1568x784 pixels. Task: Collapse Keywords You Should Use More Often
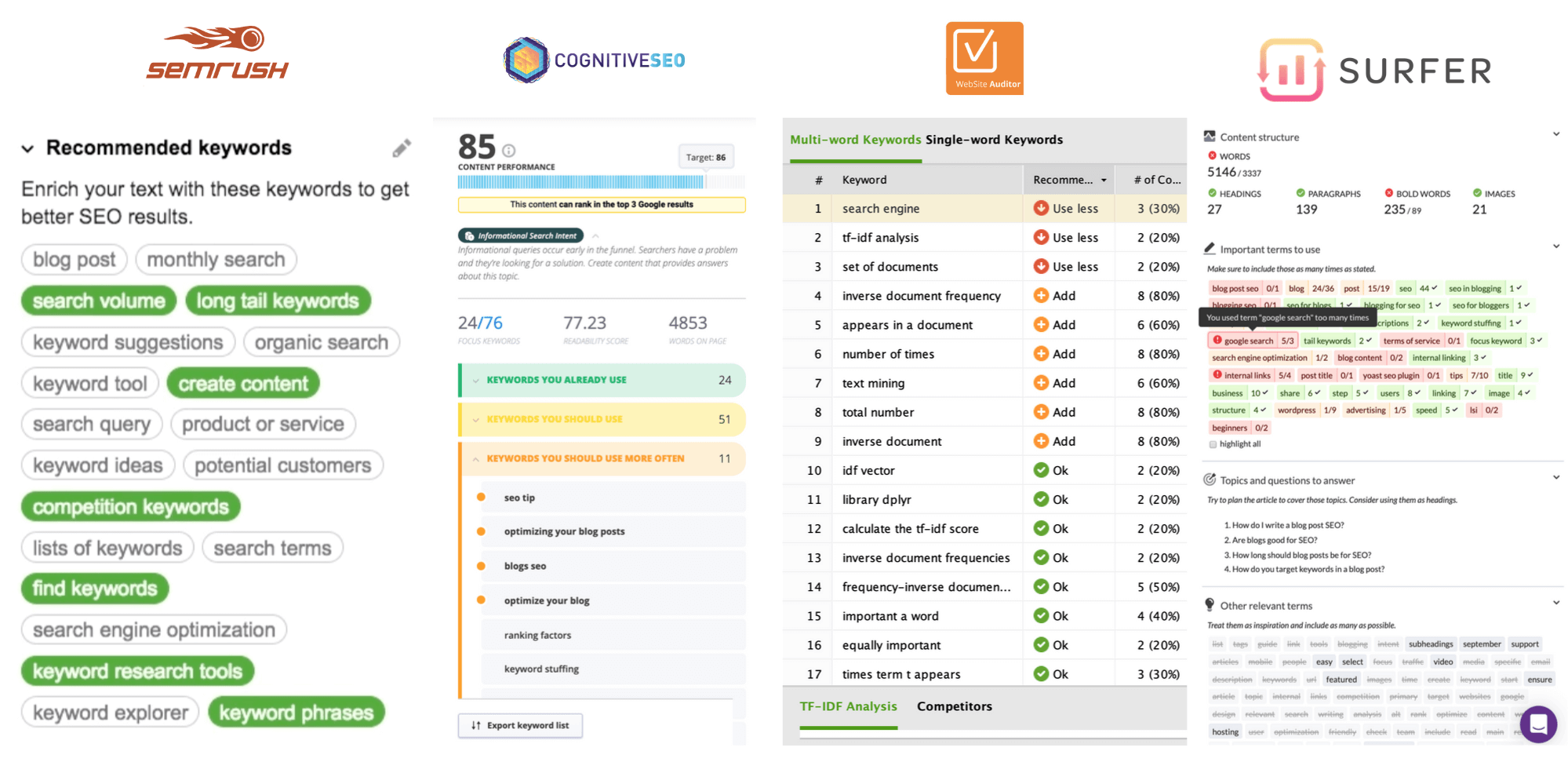click(602, 458)
